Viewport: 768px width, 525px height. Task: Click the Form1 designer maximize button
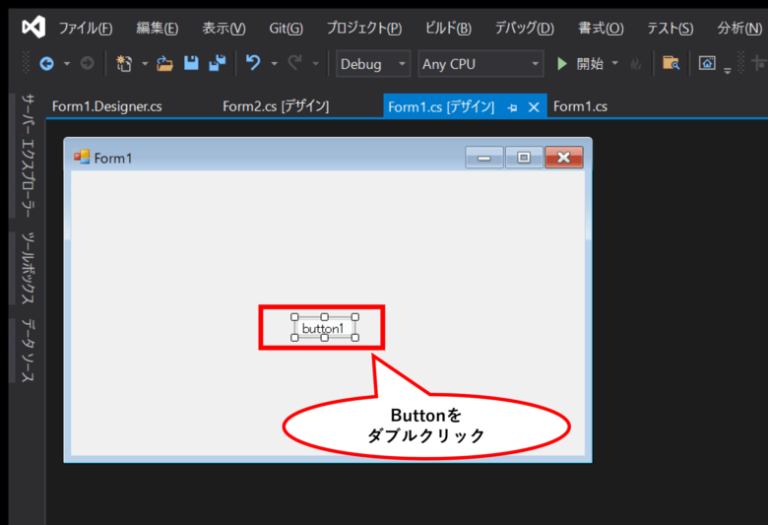(x=524, y=158)
